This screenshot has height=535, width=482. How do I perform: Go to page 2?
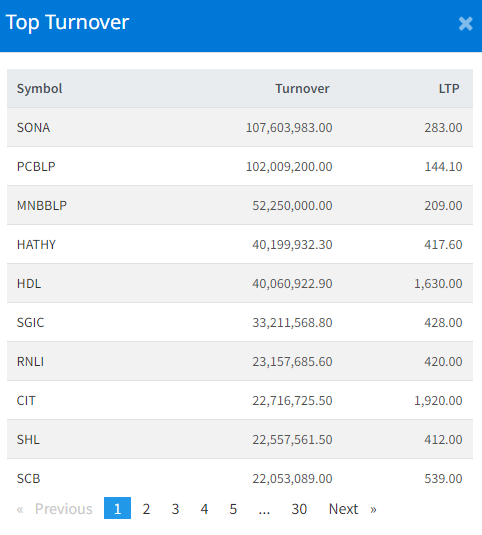tap(146, 509)
